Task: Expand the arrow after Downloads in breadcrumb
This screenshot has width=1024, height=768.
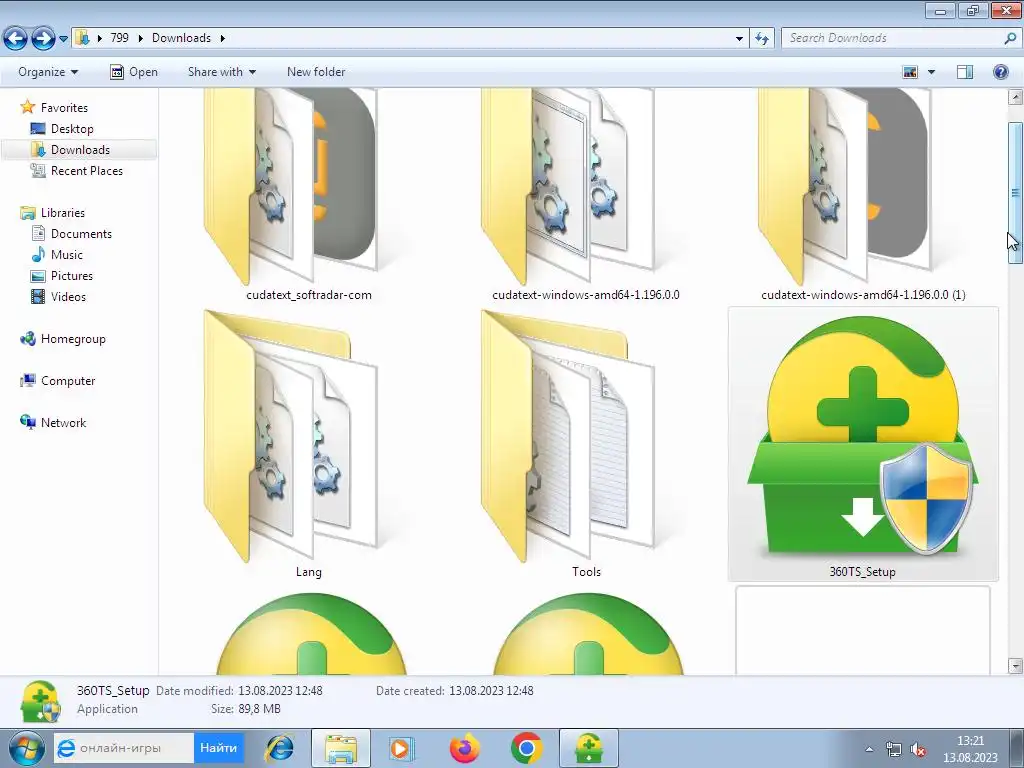Action: click(x=223, y=38)
